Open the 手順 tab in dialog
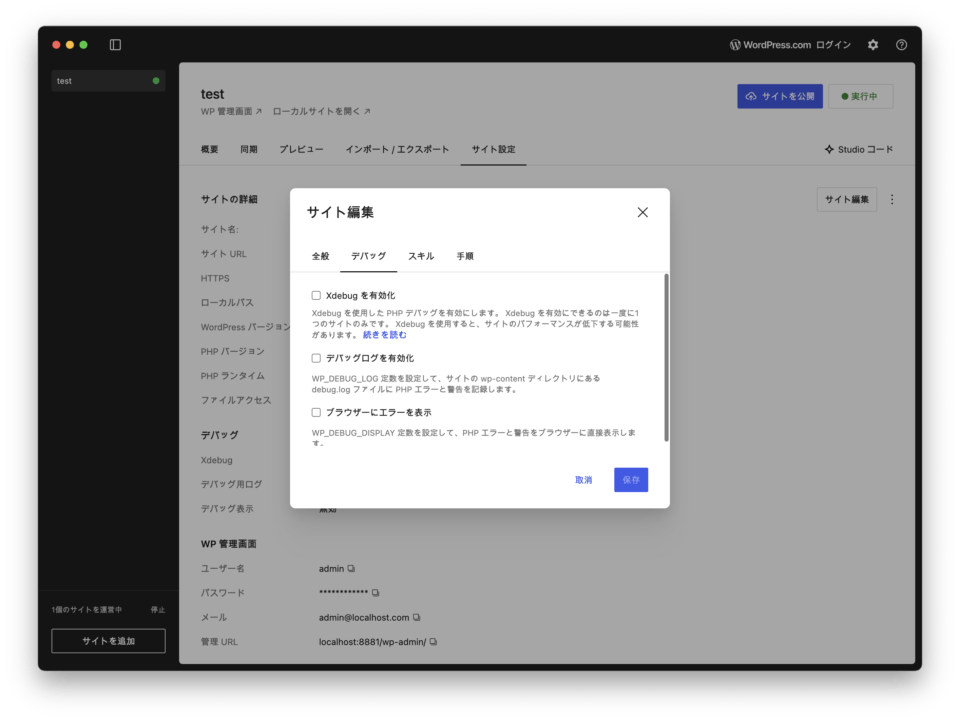Viewport: 960px width, 721px height. [x=465, y=256]
